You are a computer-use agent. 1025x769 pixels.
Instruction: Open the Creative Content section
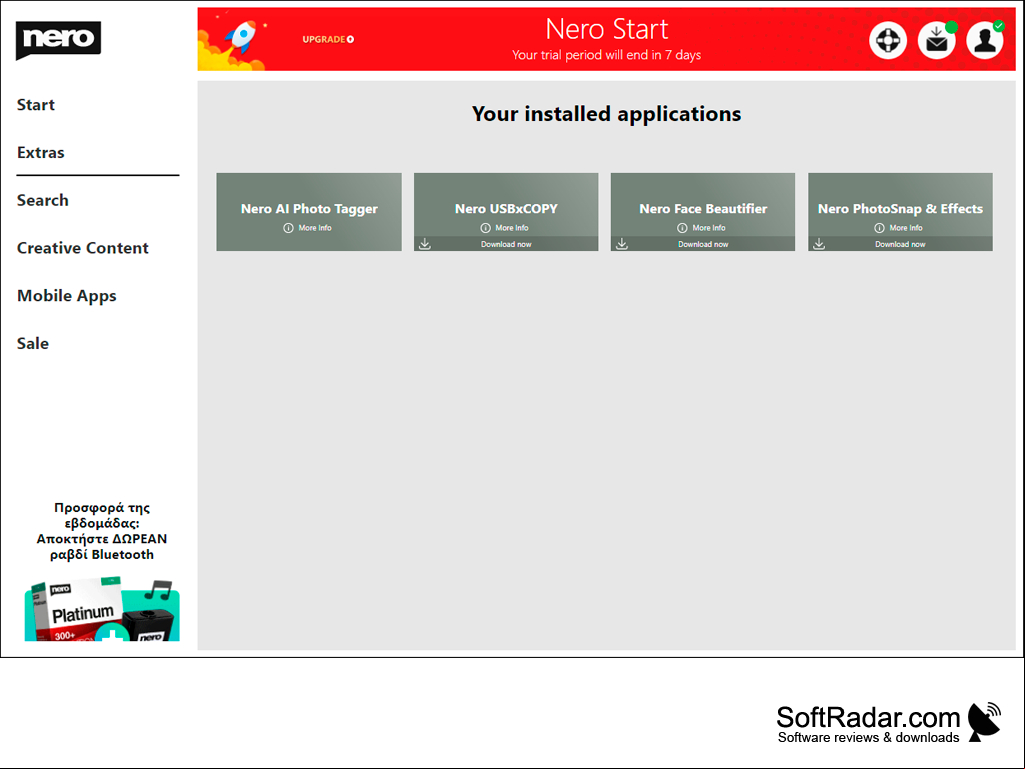(83, 248)
